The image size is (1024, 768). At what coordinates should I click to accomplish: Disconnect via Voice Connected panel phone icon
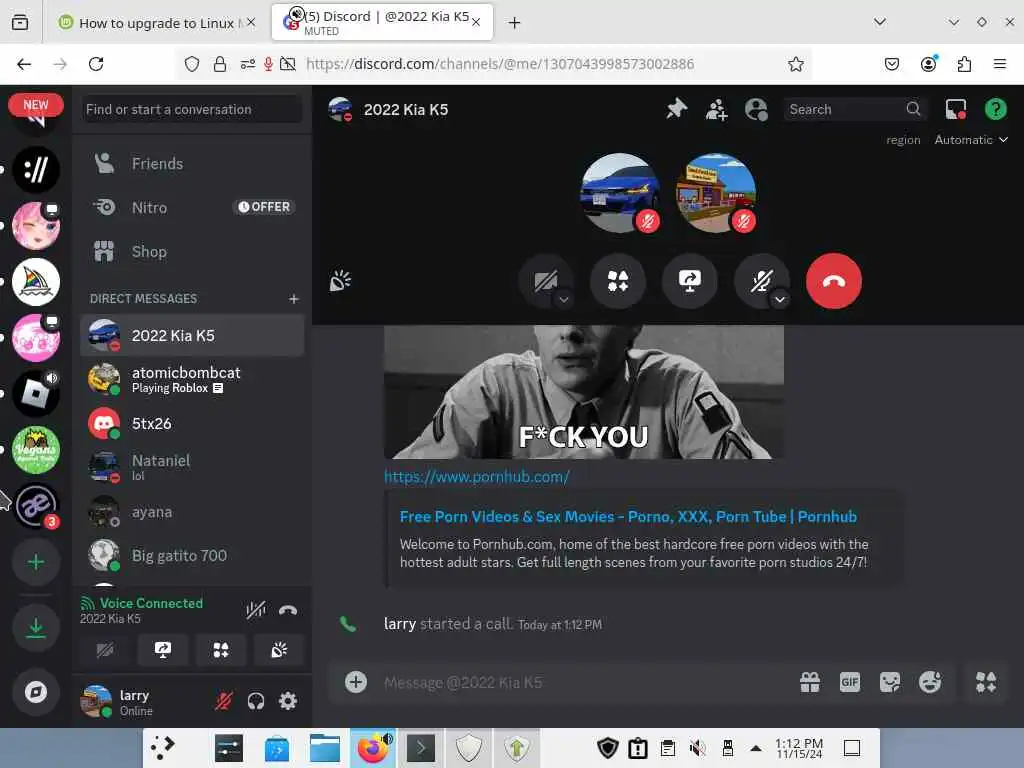(x=288, y=610)
